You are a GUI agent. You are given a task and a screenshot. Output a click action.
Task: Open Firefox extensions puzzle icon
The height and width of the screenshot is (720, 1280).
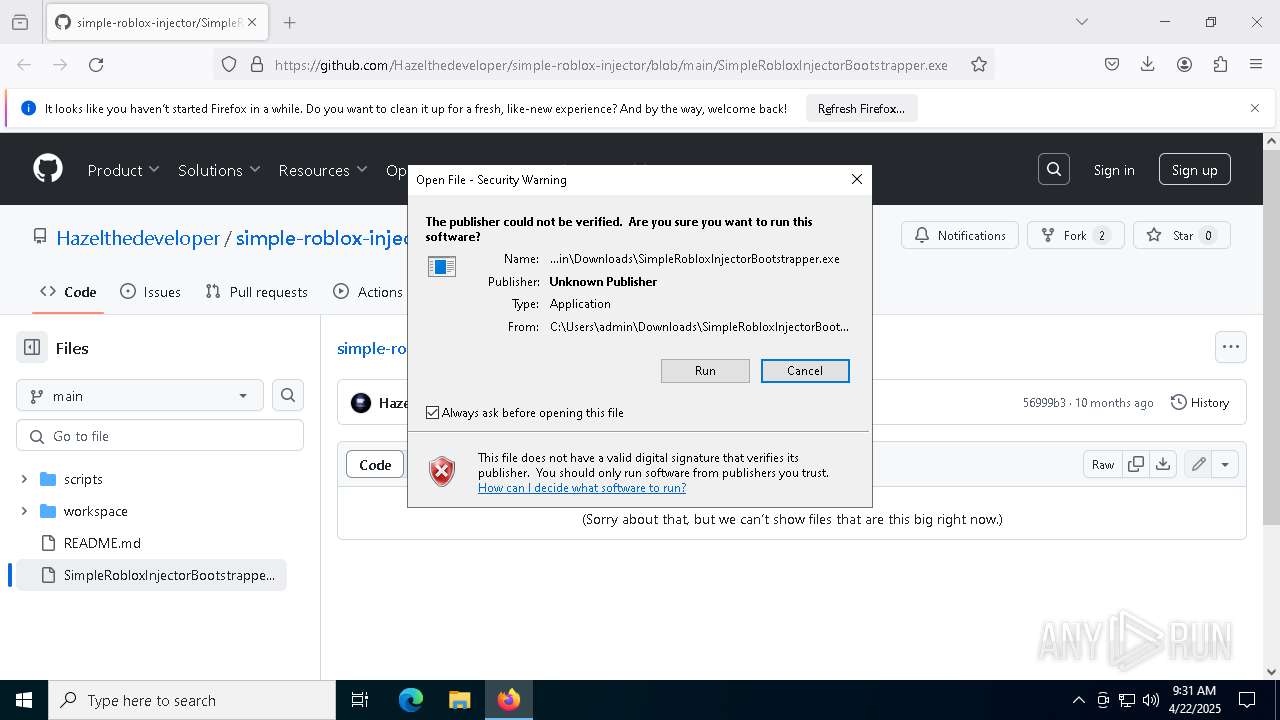(x=1220, y=64)
